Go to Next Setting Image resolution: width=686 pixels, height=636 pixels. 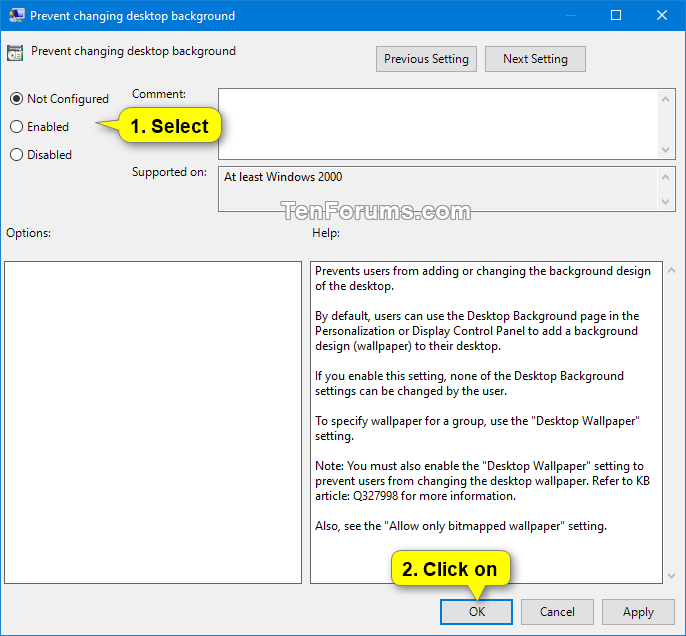pos(535,59)
